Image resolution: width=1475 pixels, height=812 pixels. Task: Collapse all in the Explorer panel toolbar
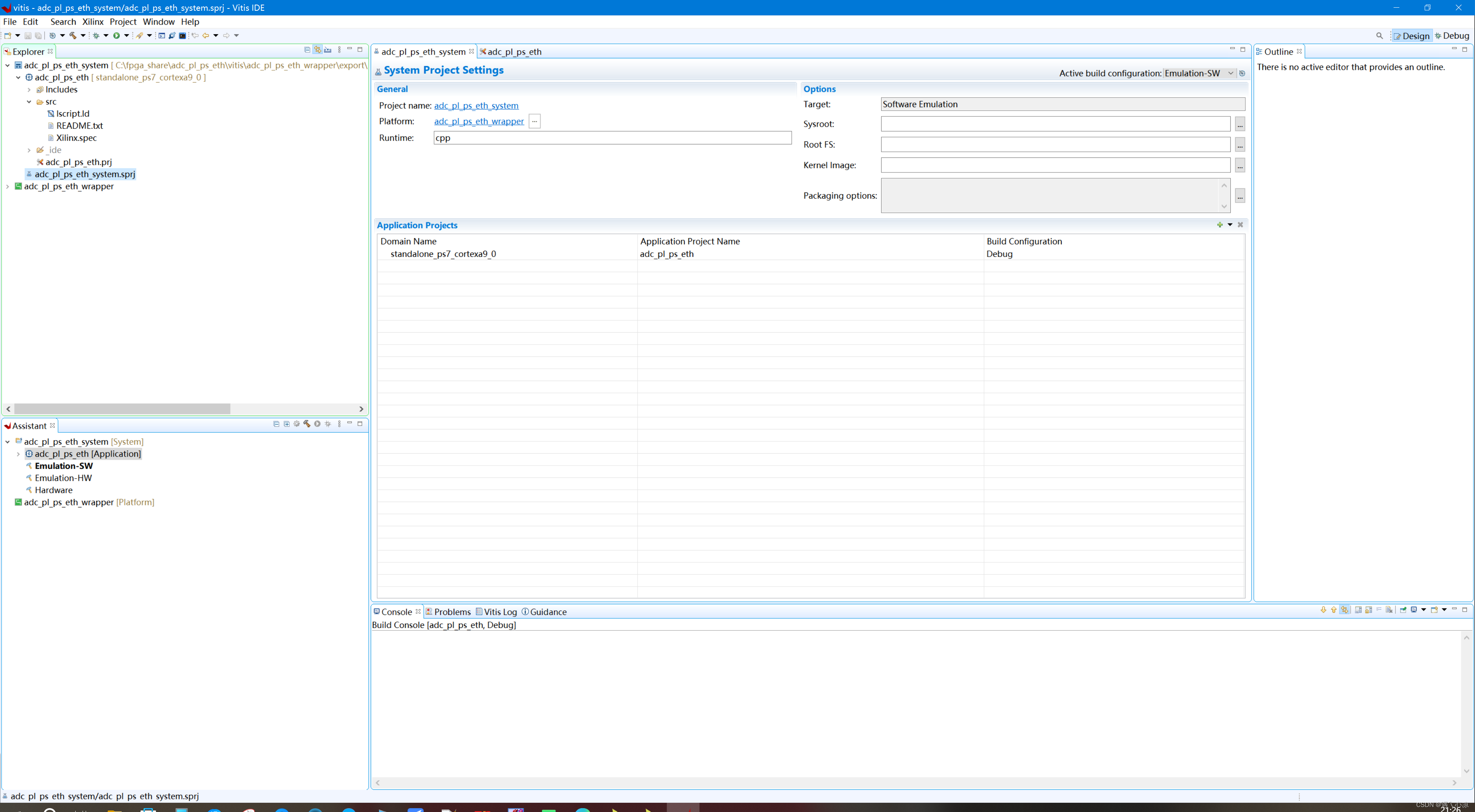307,50
